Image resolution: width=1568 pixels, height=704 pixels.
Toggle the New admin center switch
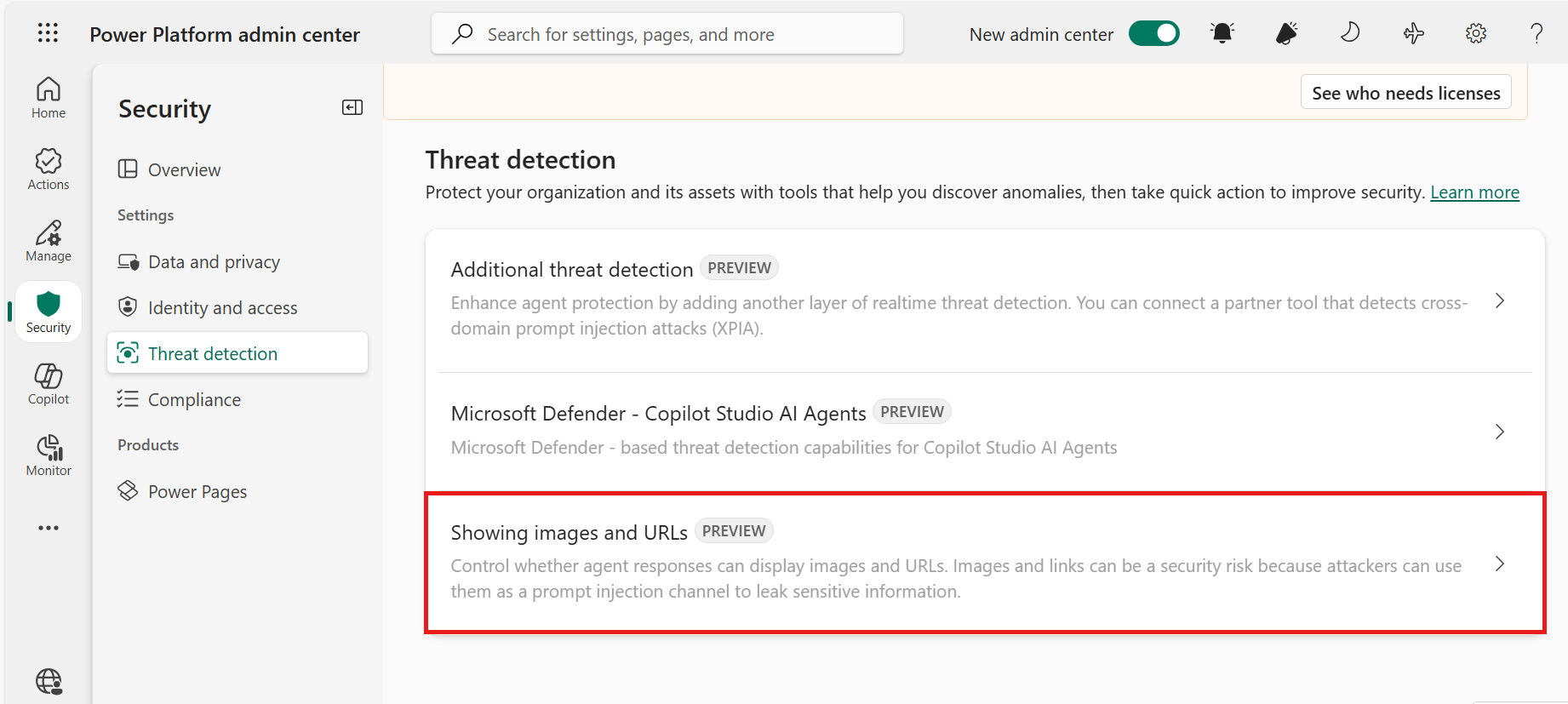[1153, 33]
